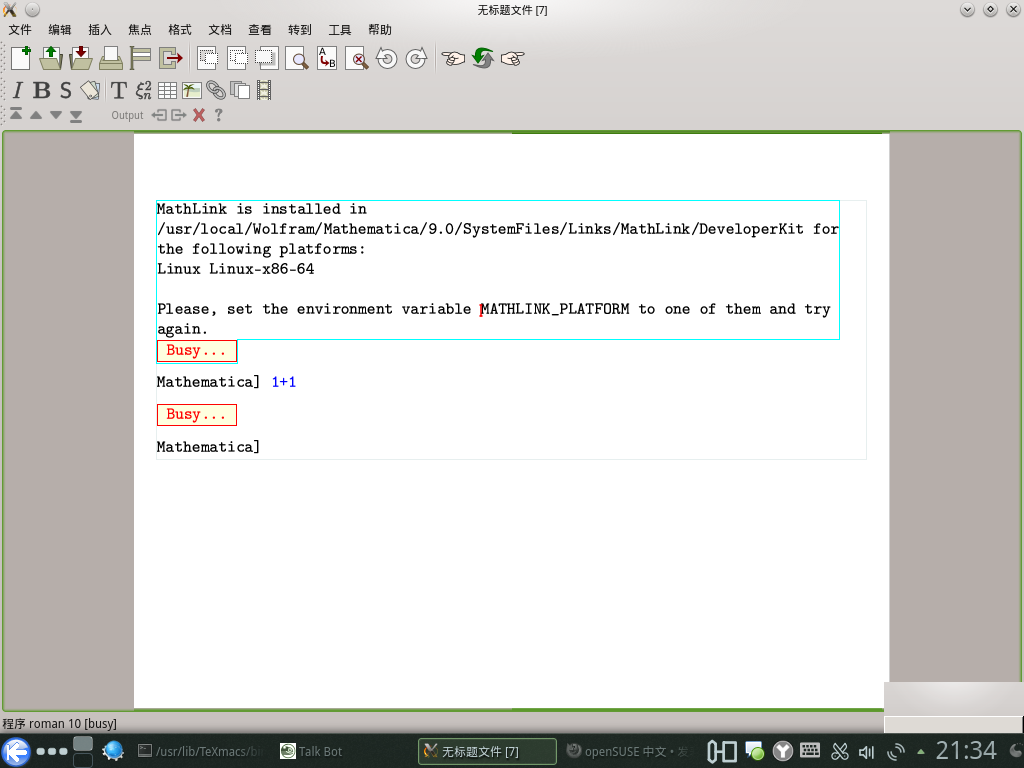
Task: Open the search (magnifier) tool
Action: point(297,58)
